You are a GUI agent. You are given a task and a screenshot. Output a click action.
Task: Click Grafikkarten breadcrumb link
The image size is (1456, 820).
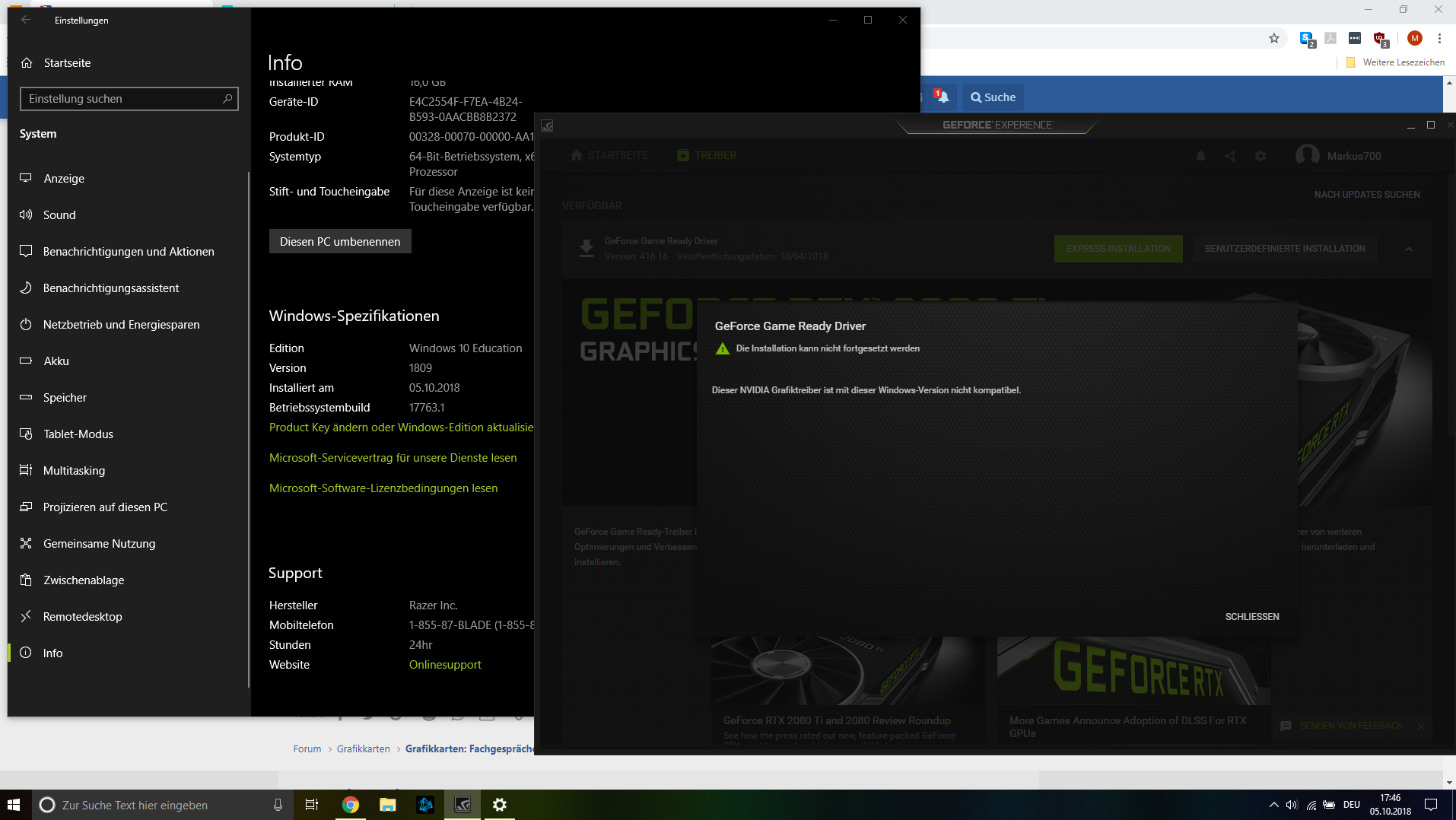point(363,749)
